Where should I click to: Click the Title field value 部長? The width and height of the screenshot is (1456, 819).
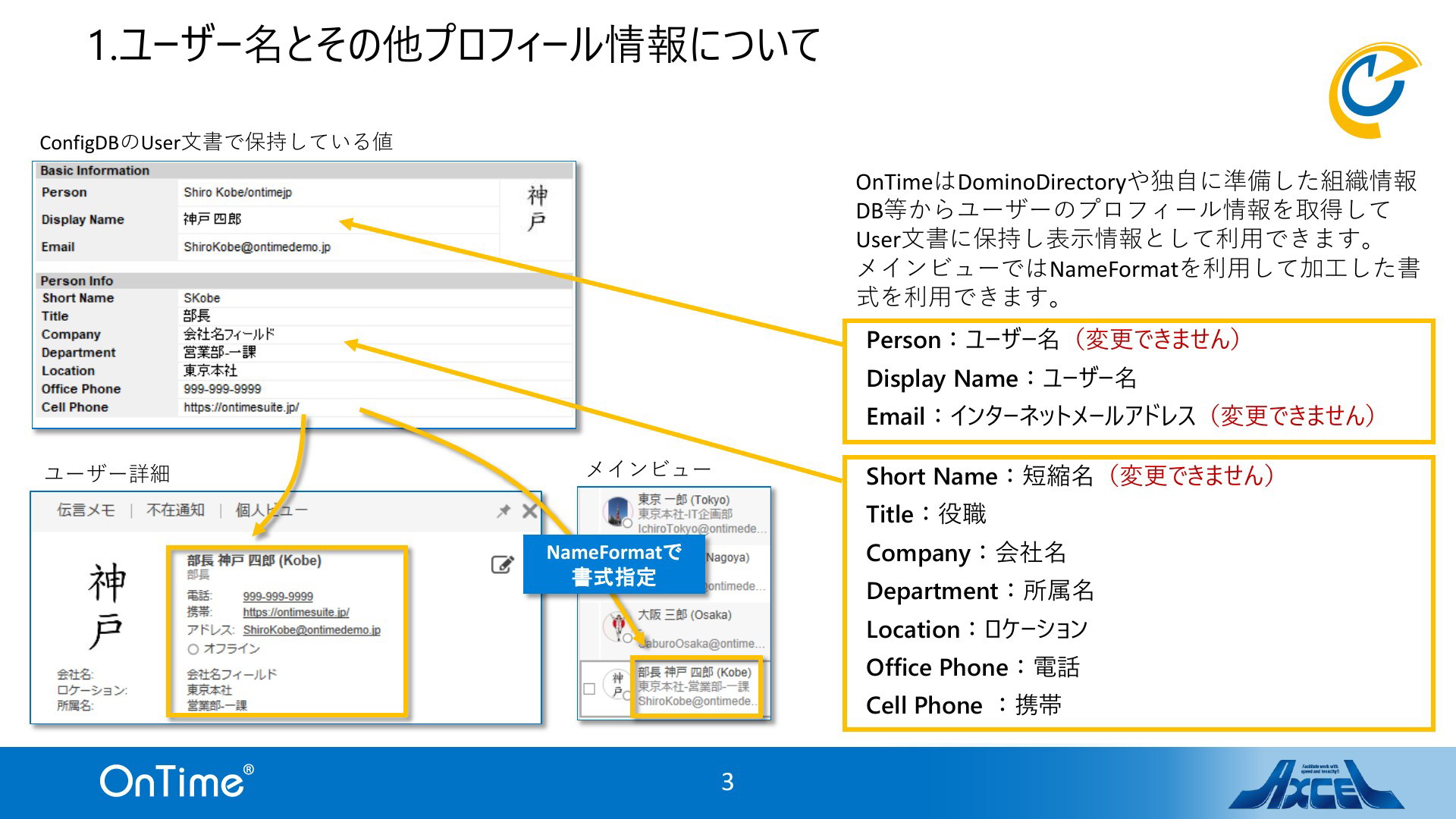point(196,315)
